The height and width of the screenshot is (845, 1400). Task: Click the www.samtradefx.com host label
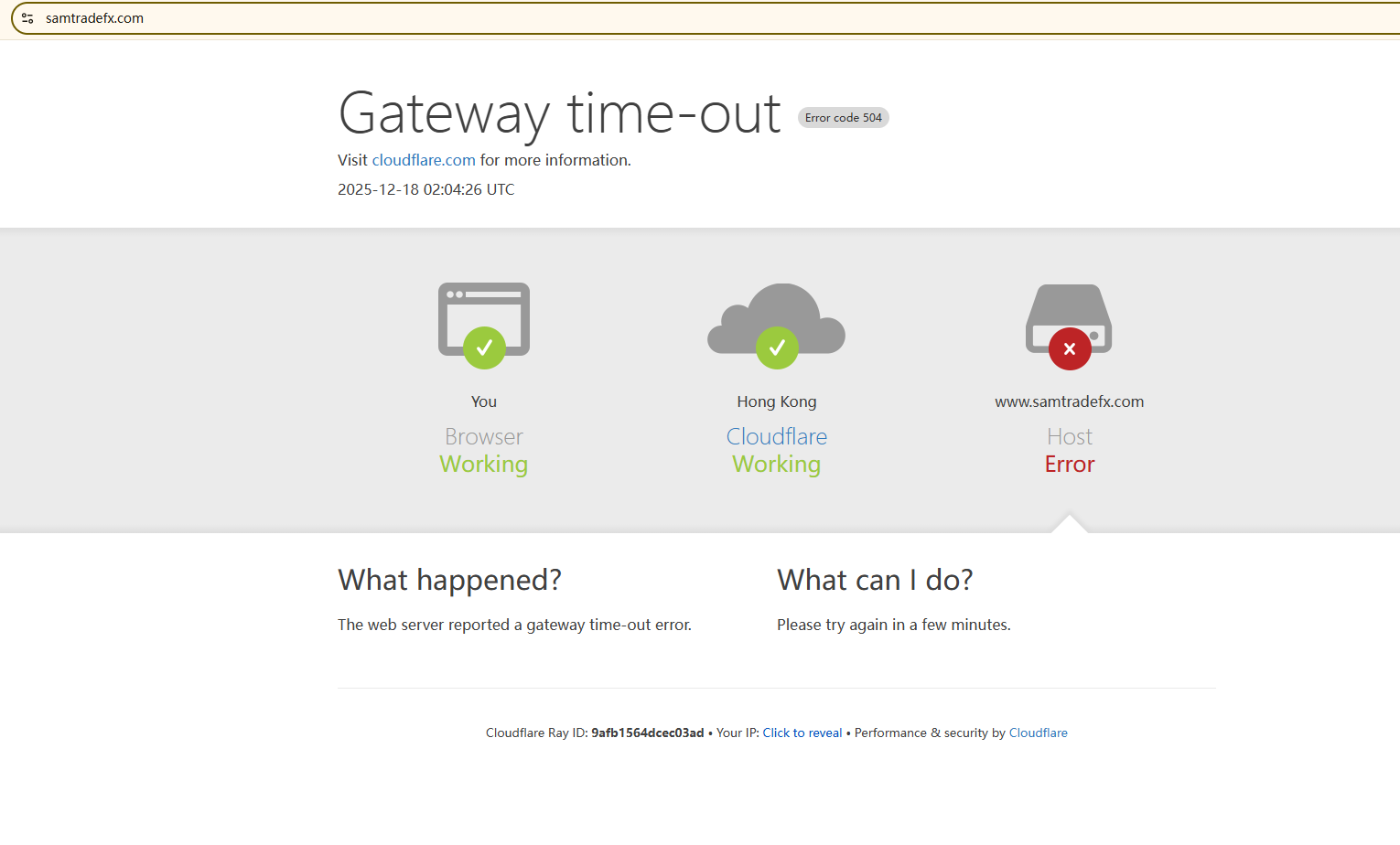1070,401
